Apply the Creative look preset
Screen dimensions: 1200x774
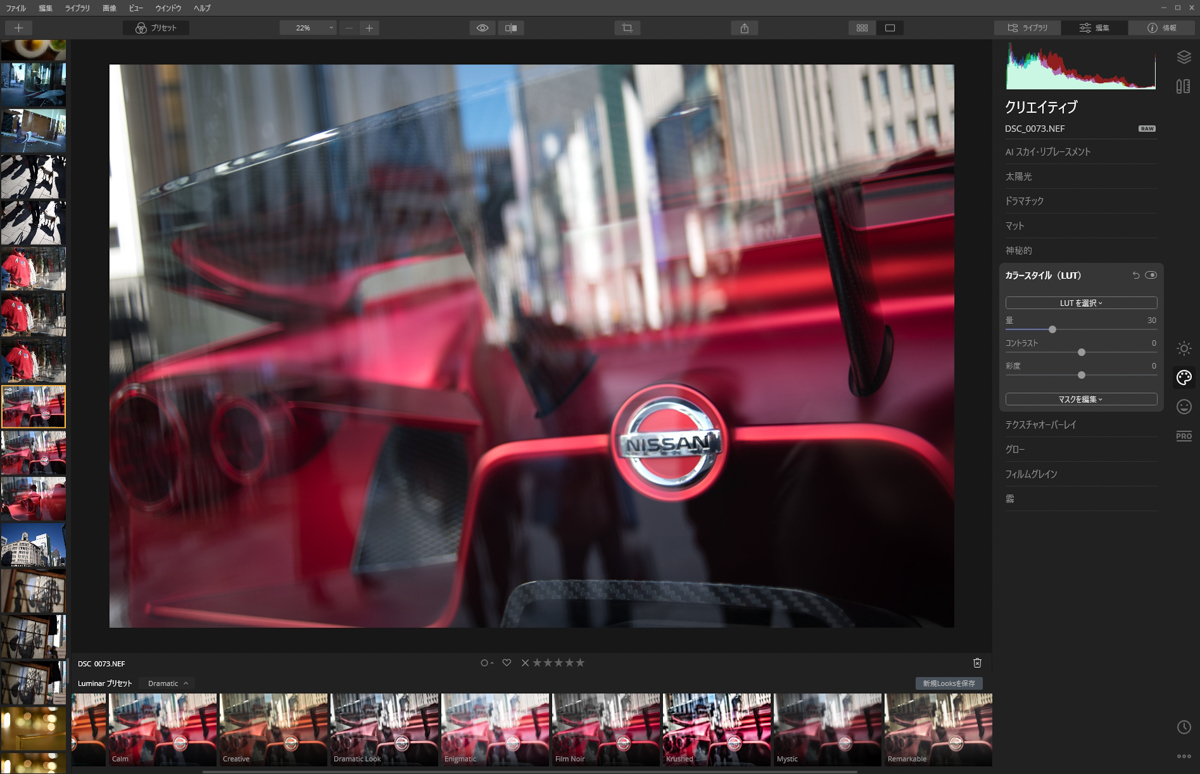coord(273,730)
